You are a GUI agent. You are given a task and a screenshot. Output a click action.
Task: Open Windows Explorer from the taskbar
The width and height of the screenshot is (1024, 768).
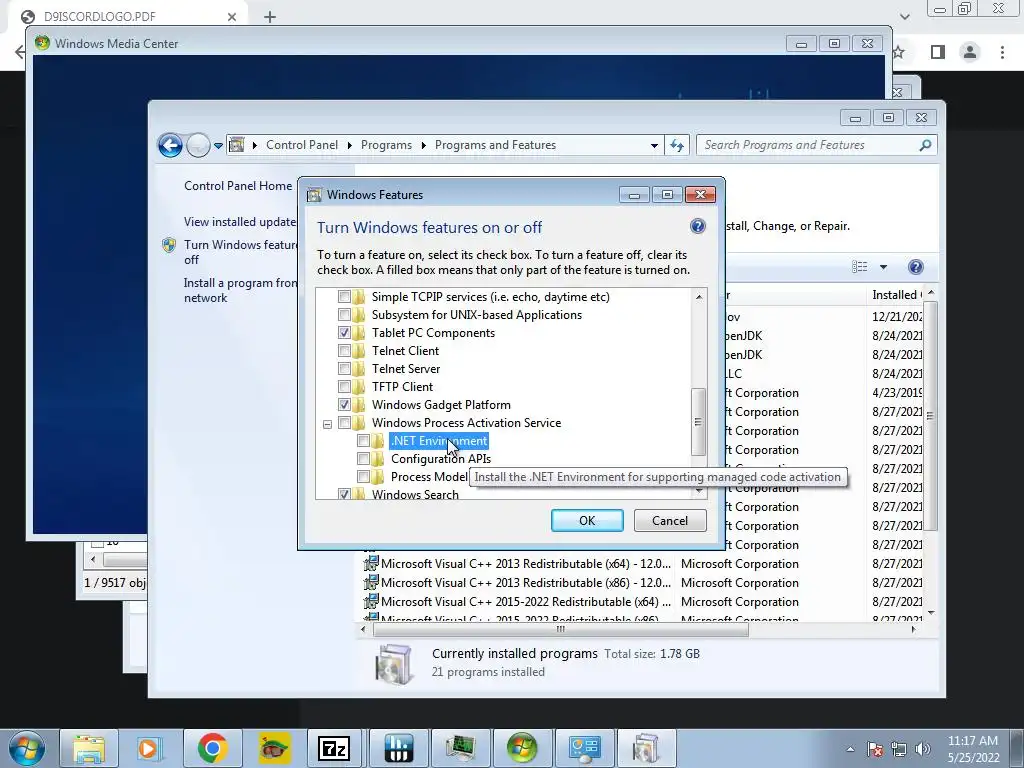89,748
